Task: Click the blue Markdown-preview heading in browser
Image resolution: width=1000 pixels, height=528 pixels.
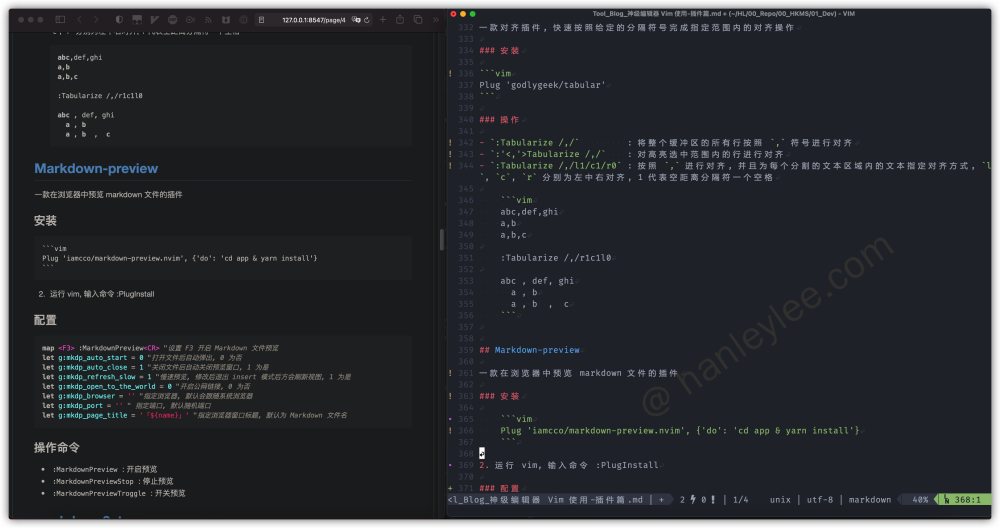Action: pos(96,168)
